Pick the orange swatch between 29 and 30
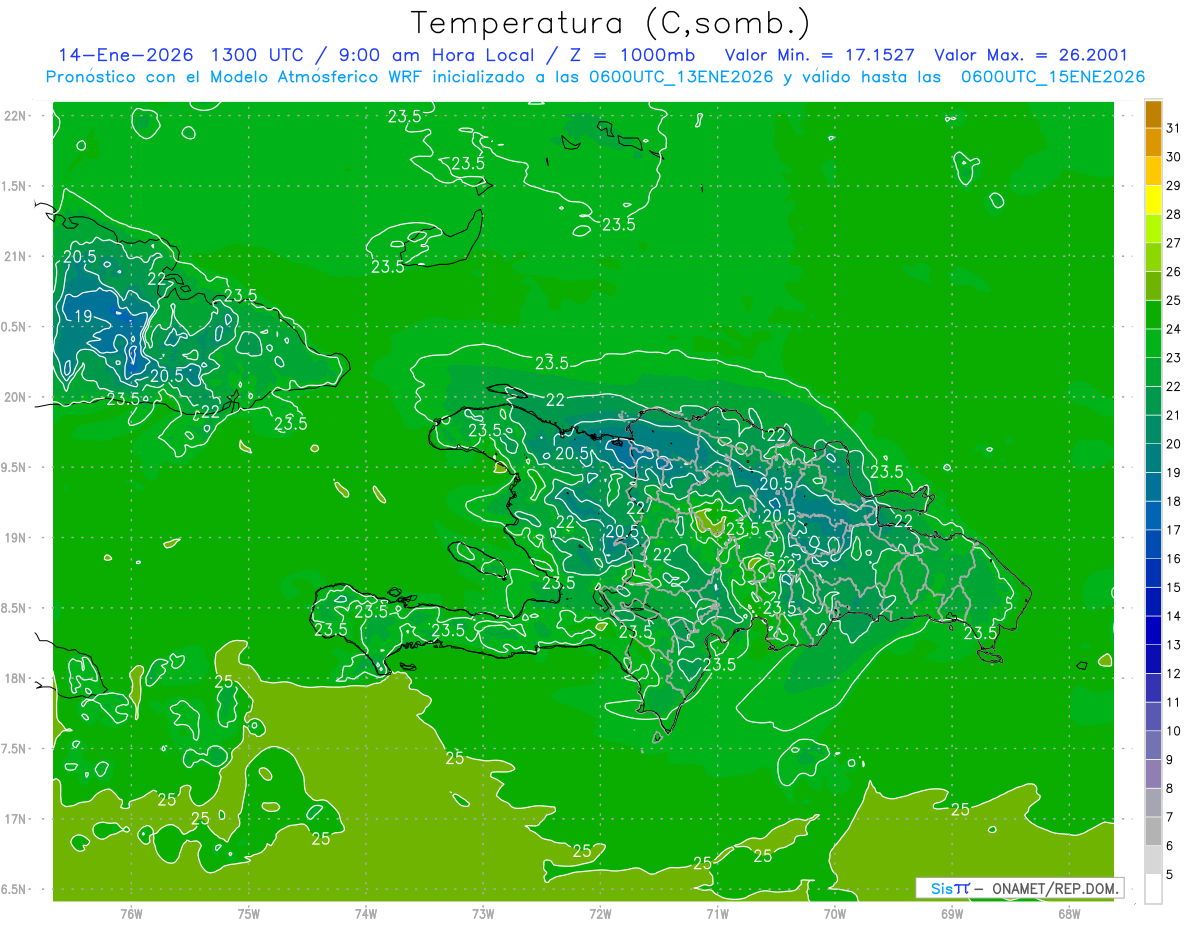Viewport: 1200px width, 927px height. [1153, 171]
